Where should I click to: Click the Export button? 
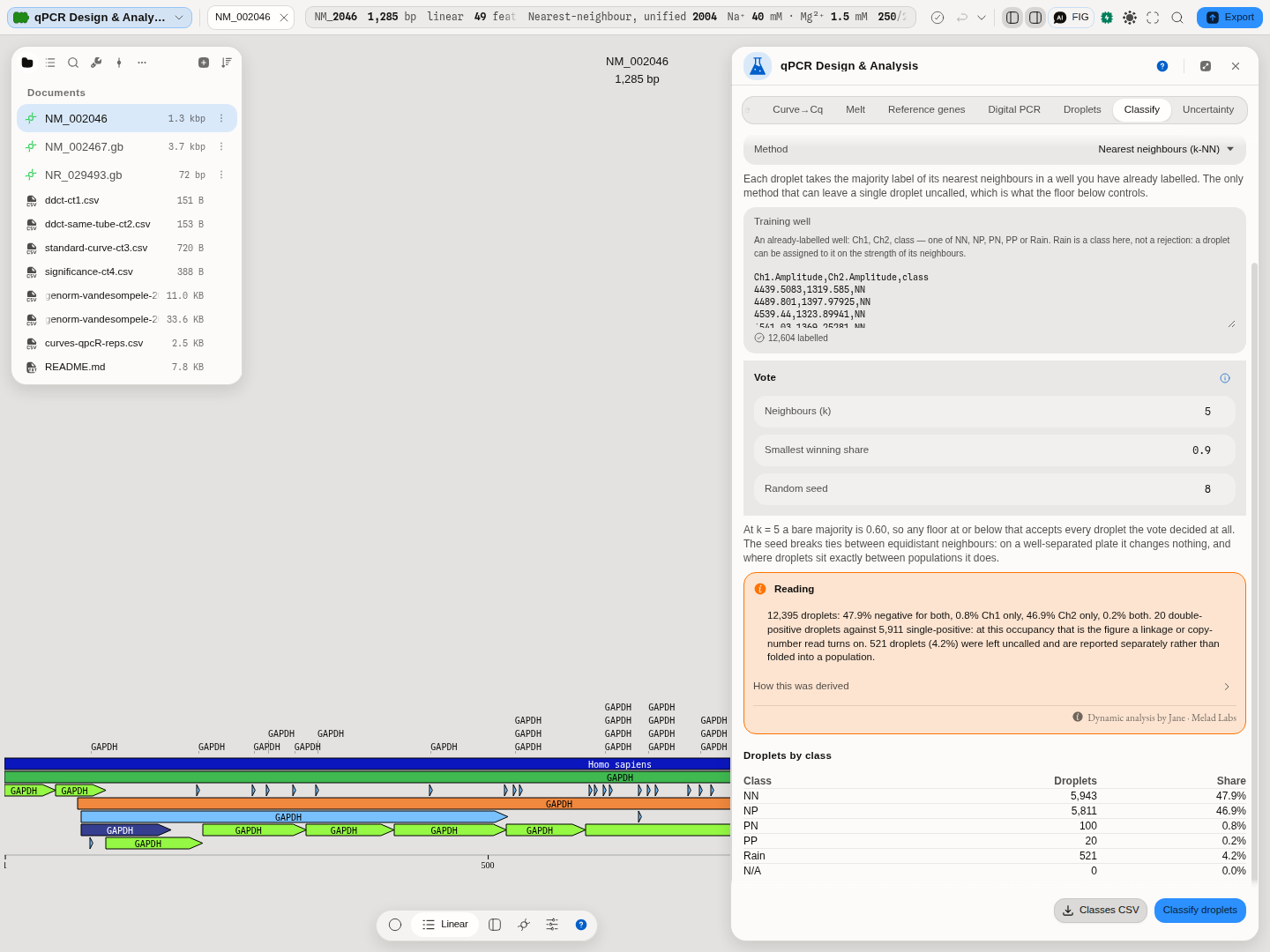pyautogui.click(x=1229, y=18)
